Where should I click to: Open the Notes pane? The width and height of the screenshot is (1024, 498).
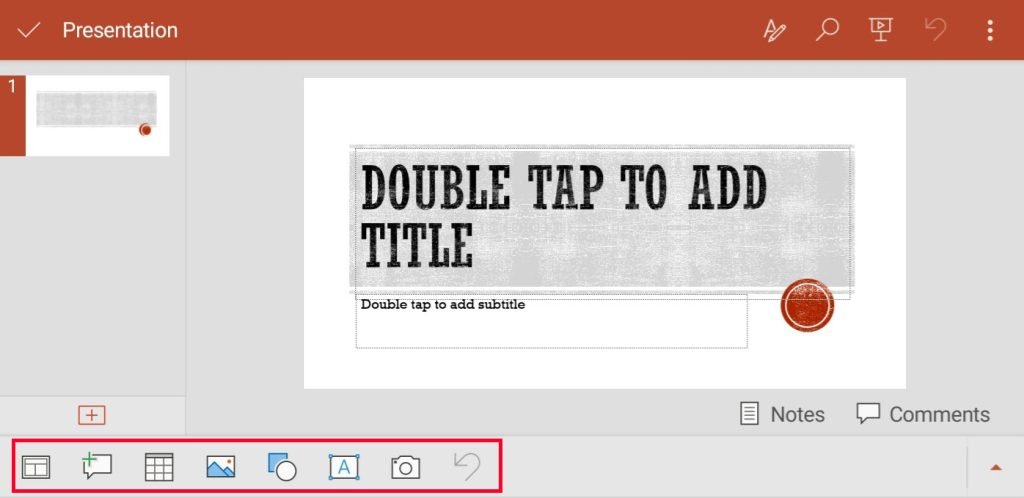coord(782,414)
